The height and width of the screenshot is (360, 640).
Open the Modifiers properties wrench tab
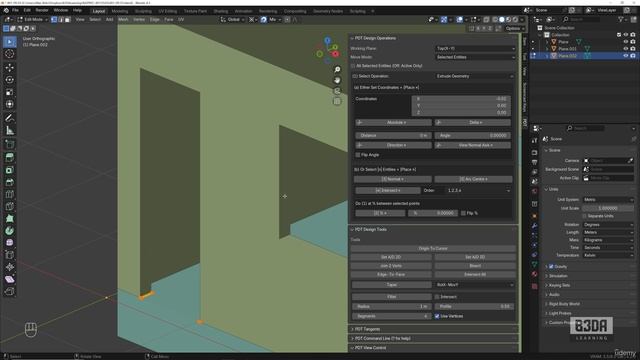tap(534, 226)
